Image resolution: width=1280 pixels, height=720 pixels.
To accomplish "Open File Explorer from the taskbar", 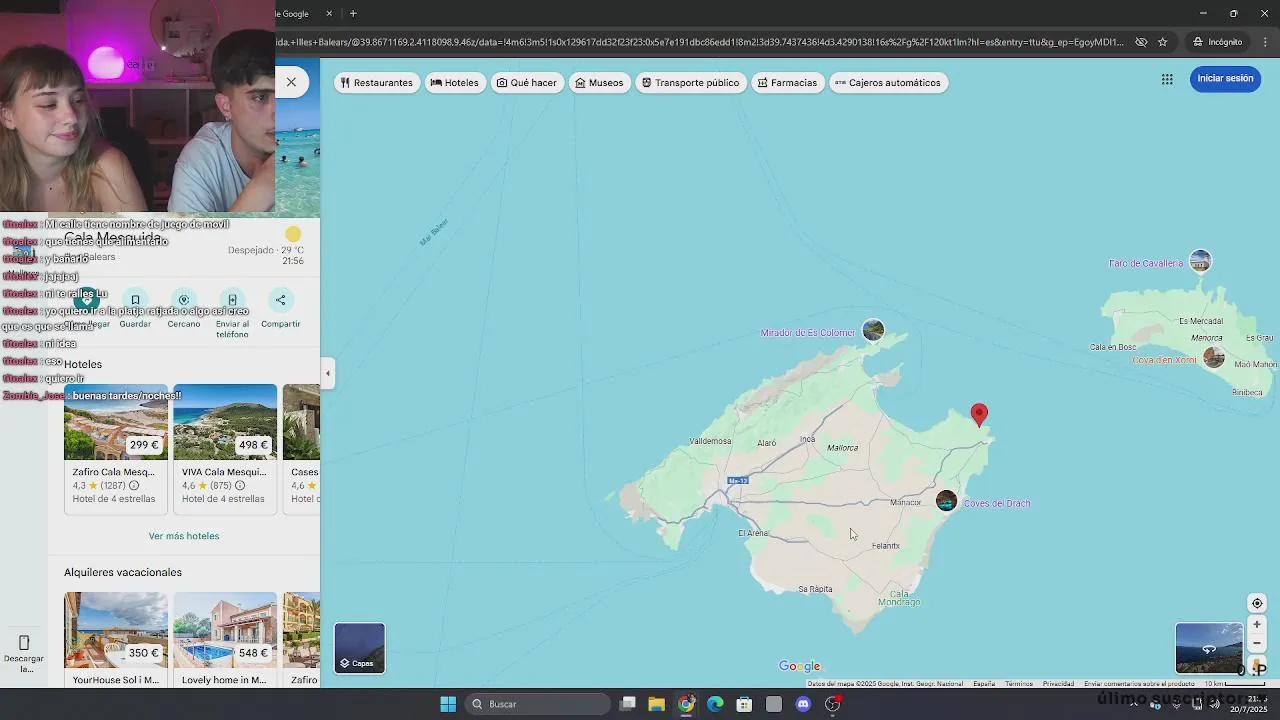I will [x=656, y=704].
